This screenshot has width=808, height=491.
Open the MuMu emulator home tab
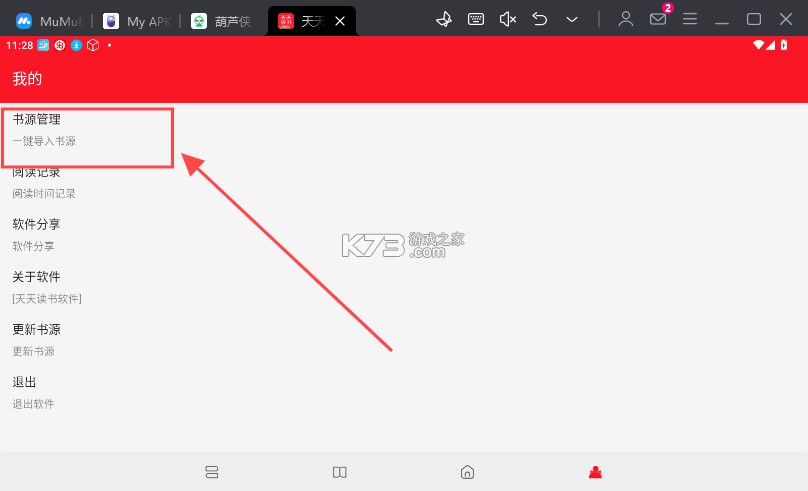(x=50, y=21)
